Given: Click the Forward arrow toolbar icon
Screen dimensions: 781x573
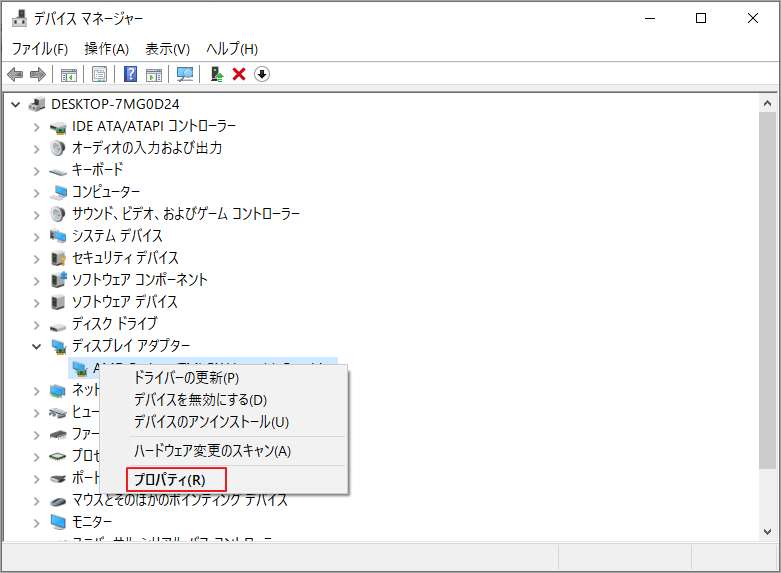Looking at the screenshot, I should pos(38,75).
